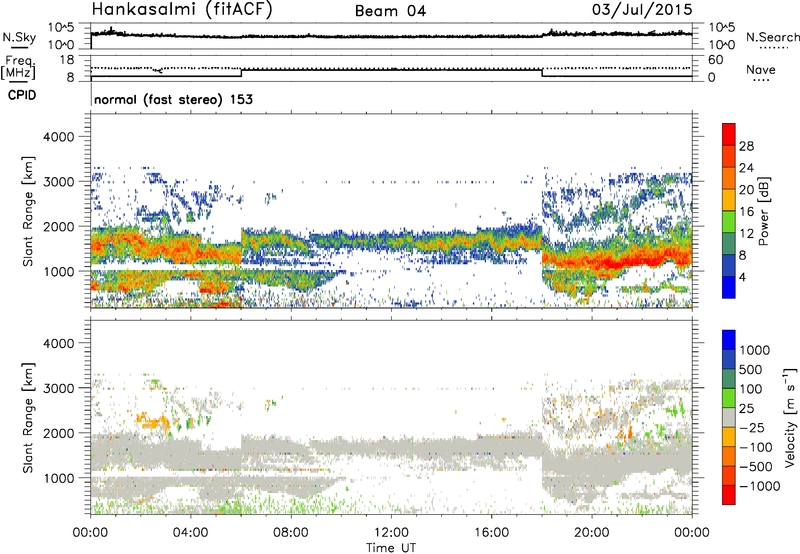Click the -500 value on the velocity color bar
This screenshot has width=800, height=554.
click(x=756, y=467)
